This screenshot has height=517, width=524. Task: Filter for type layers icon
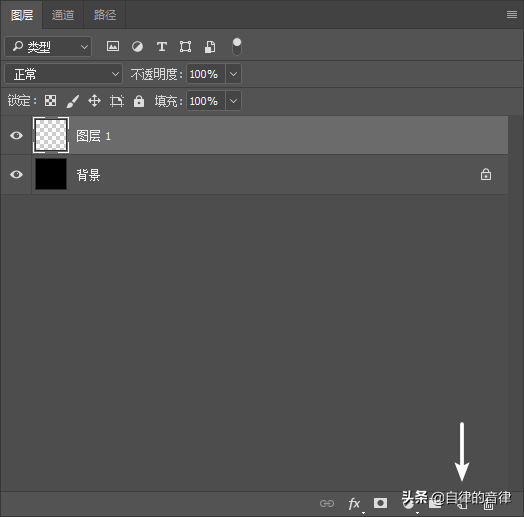pos(162,46)
